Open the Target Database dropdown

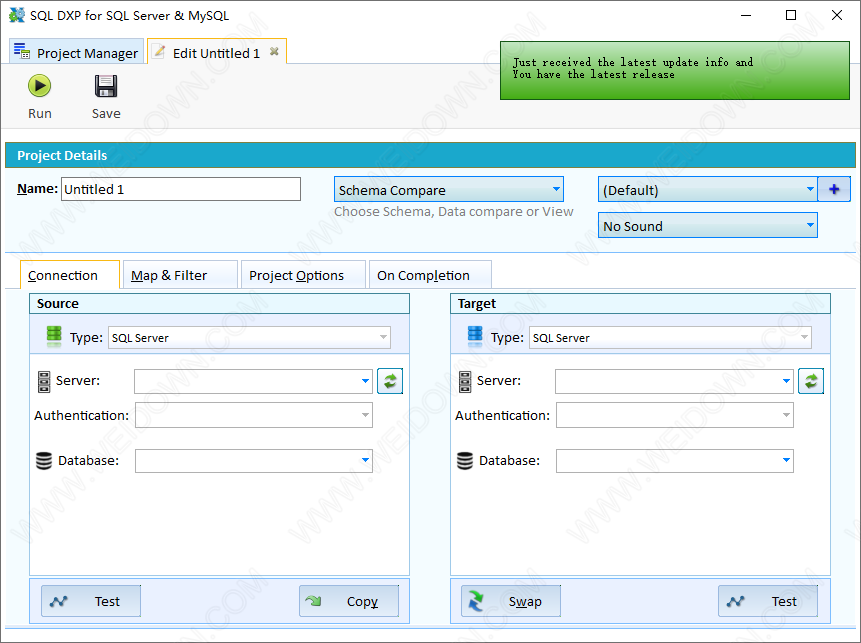[x=674, y=461]
